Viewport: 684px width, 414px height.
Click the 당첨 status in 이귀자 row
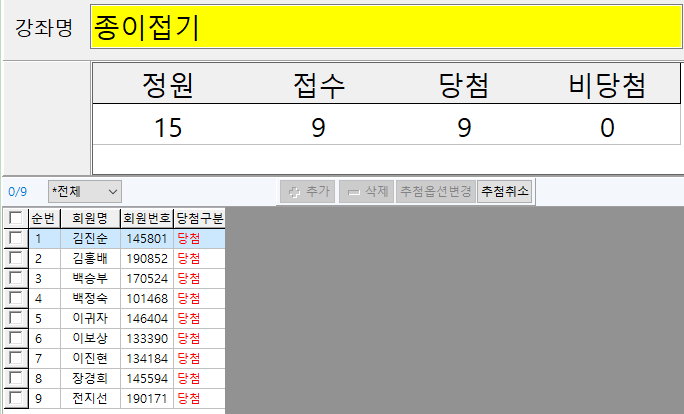(188, 318)
